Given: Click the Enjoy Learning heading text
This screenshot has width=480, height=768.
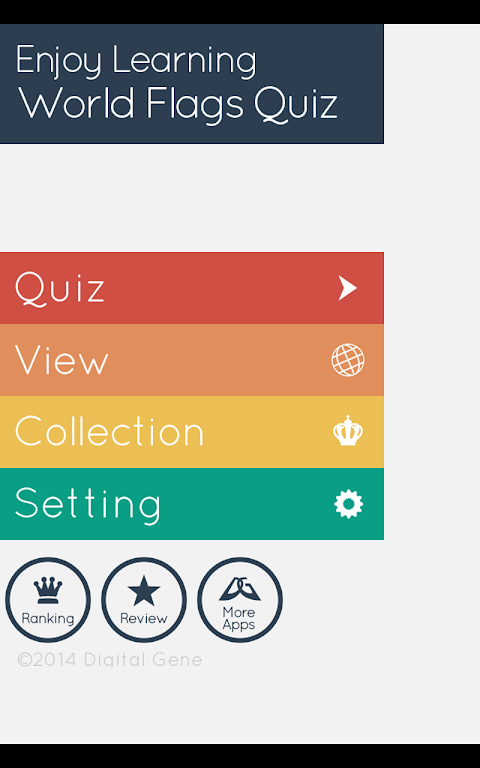Looking at the screenshot, I should [x=136, y=61].
